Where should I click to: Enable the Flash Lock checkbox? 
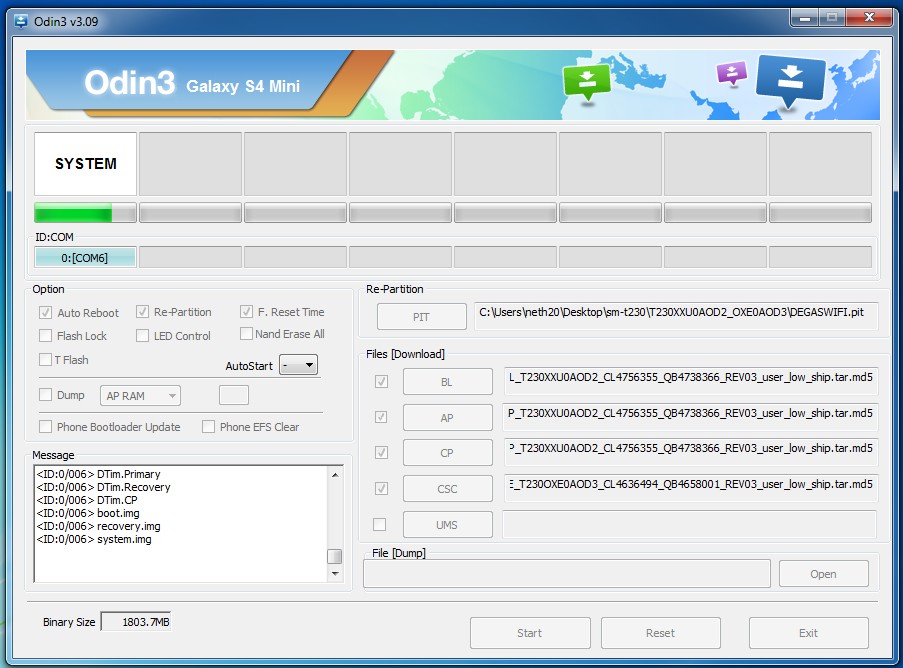tap(45, 336)
